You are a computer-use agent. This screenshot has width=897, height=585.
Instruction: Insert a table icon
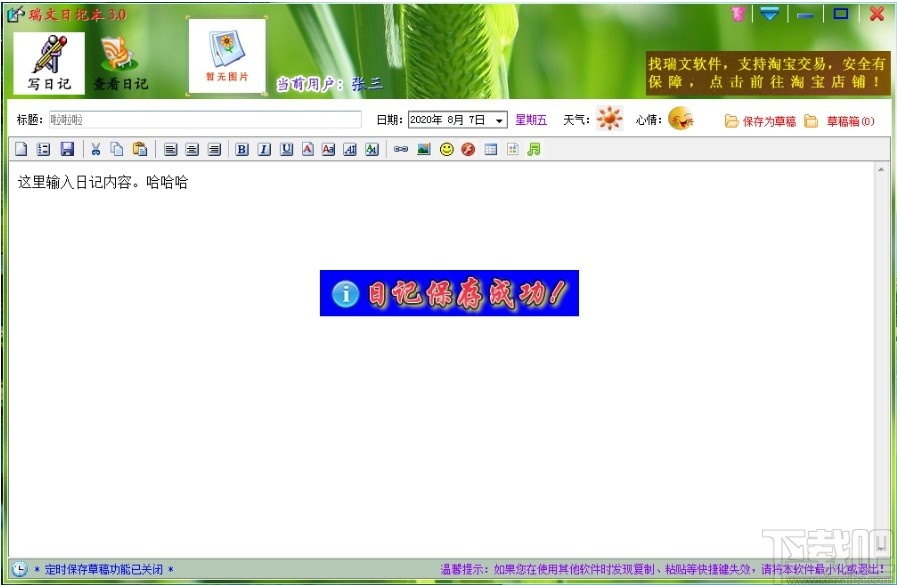click(491, 150)
